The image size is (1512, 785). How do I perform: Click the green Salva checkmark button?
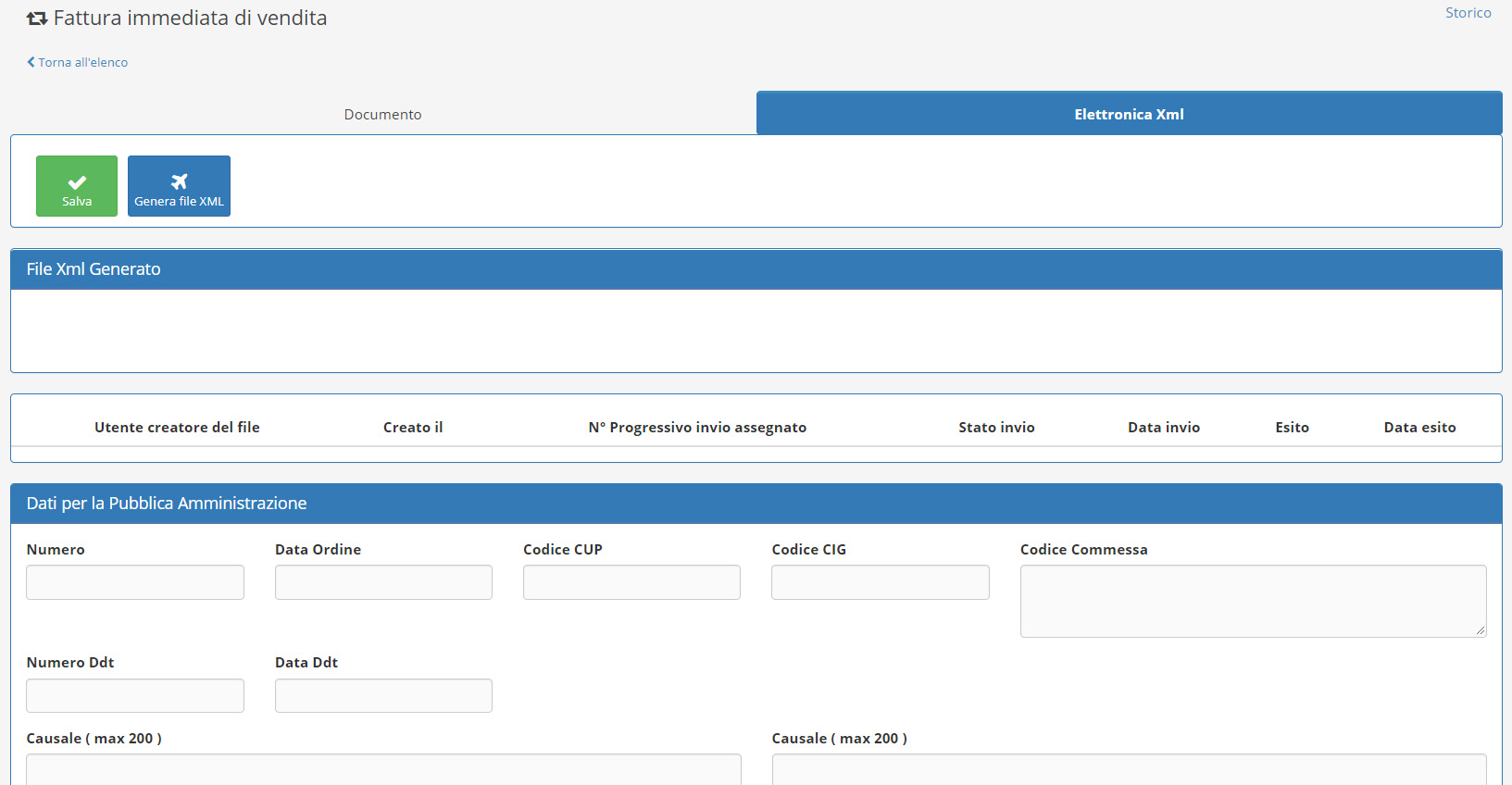77,186
